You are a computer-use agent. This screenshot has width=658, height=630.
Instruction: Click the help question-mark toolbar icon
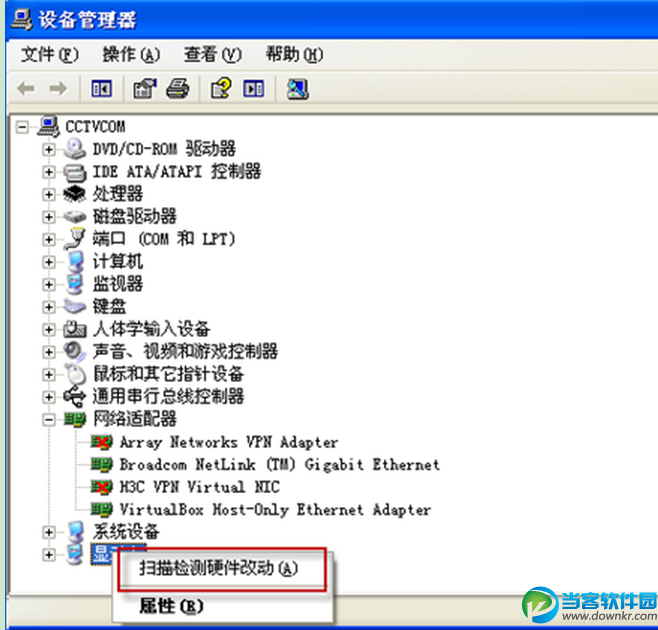coord(221,89)
